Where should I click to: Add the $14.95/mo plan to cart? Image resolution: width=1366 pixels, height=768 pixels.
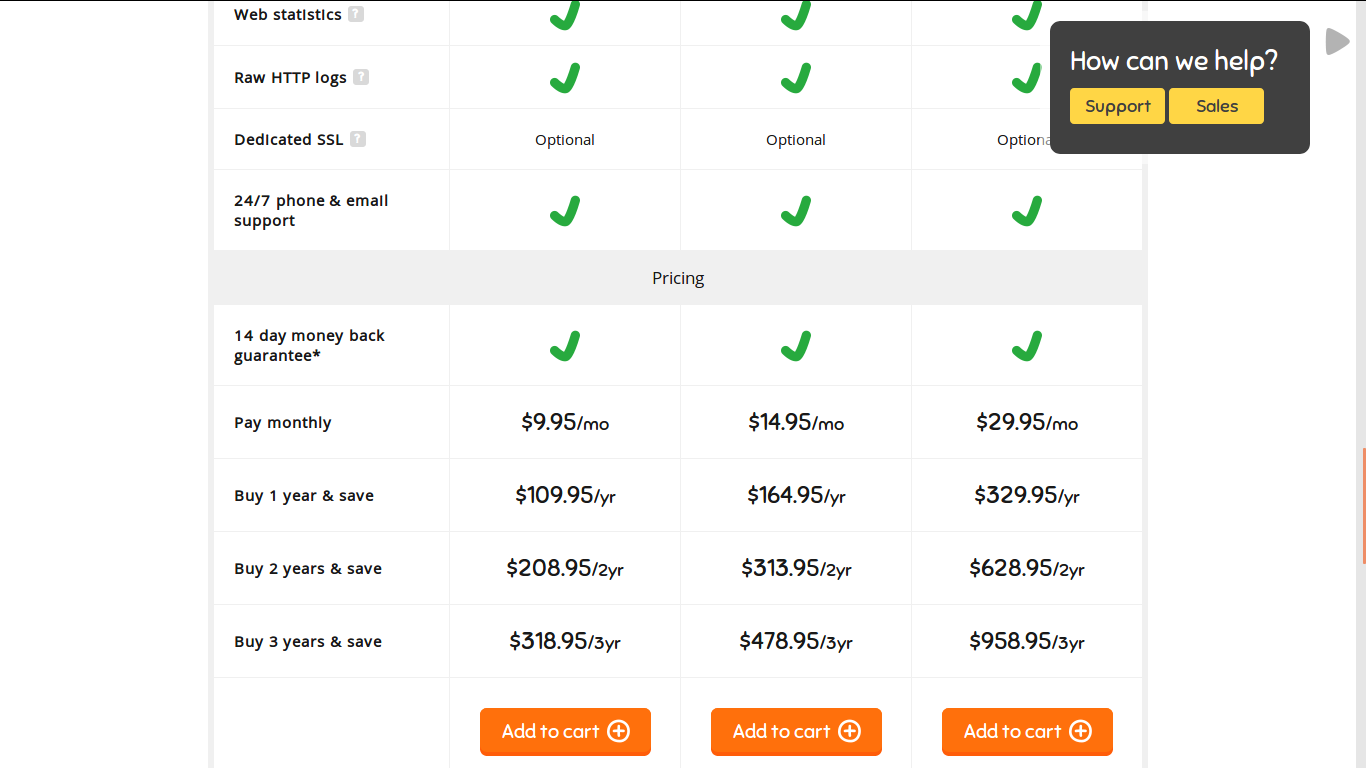pos(796,731)
